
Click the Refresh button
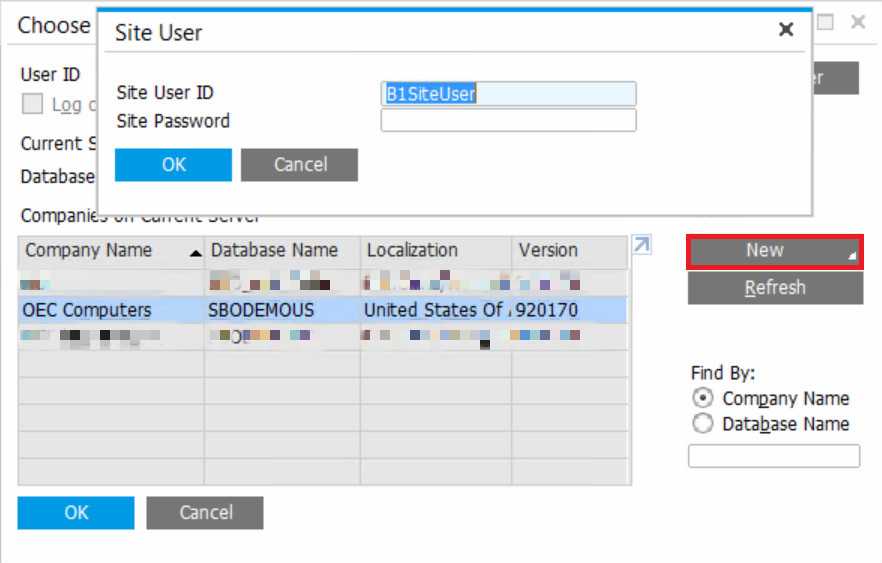click(x=774, y=288)
